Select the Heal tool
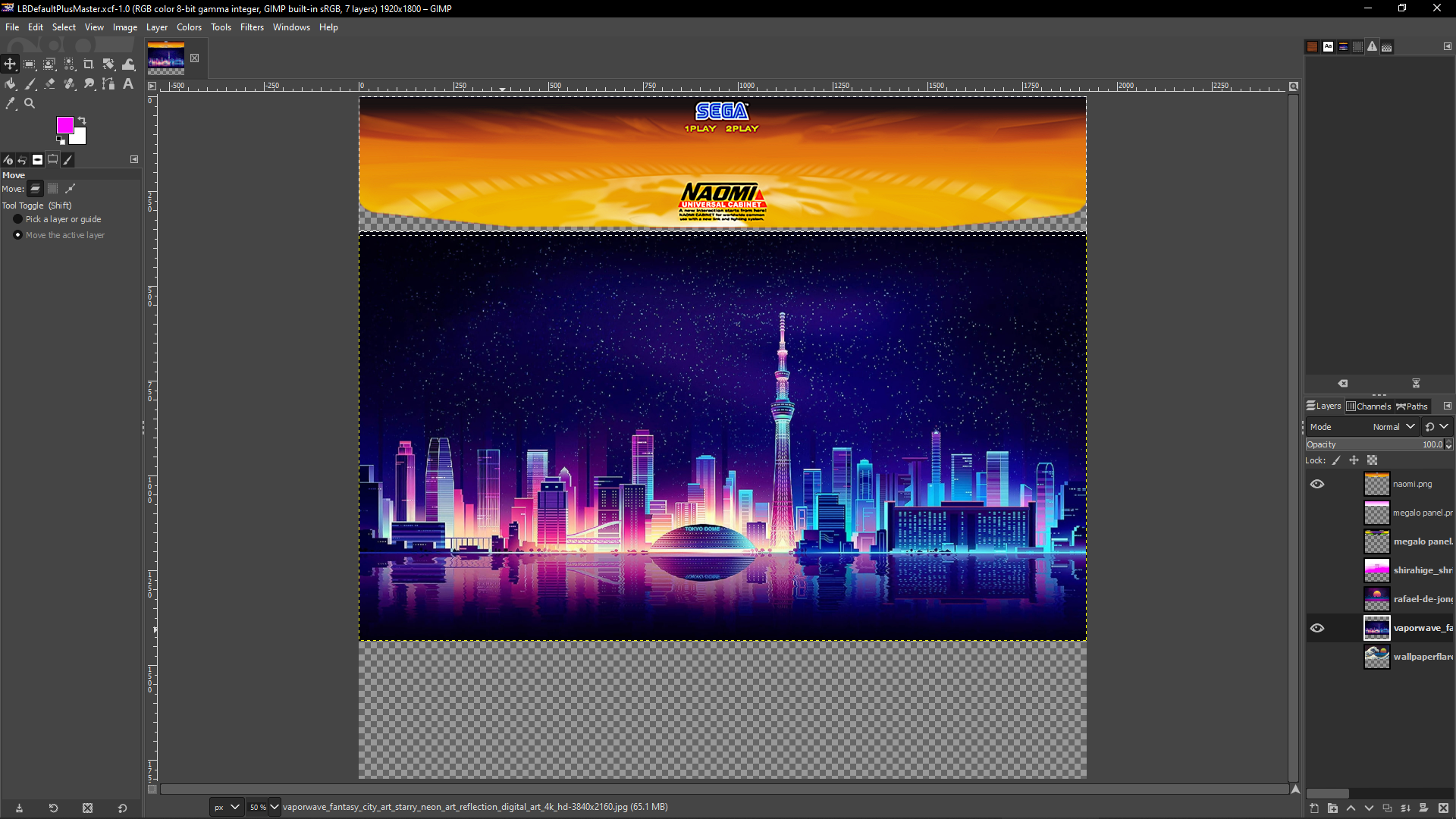The image size is (1456, 819). point(69,84)
